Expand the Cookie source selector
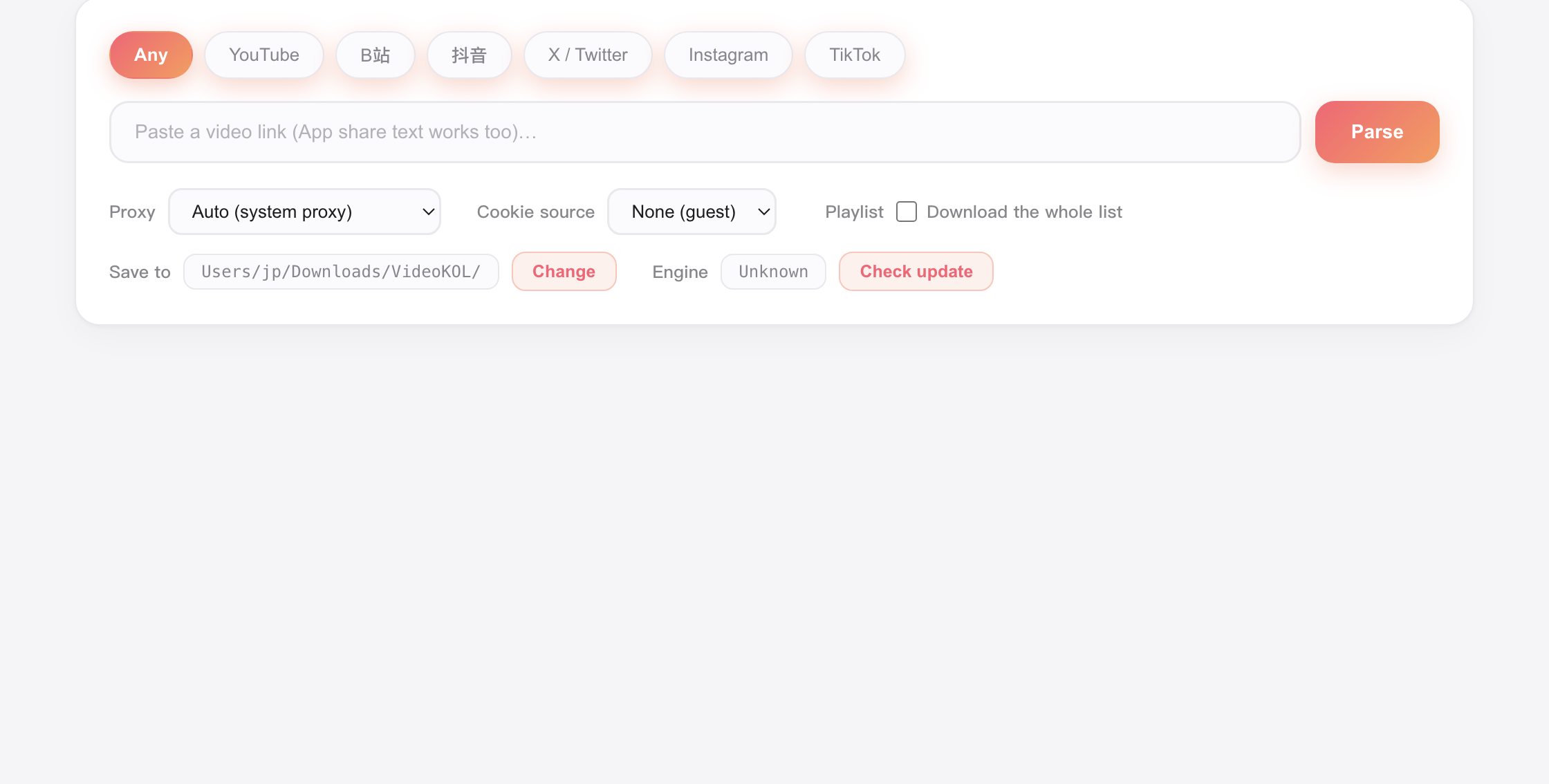Screen dimensions: 1549x784 (x=692, y=212)
